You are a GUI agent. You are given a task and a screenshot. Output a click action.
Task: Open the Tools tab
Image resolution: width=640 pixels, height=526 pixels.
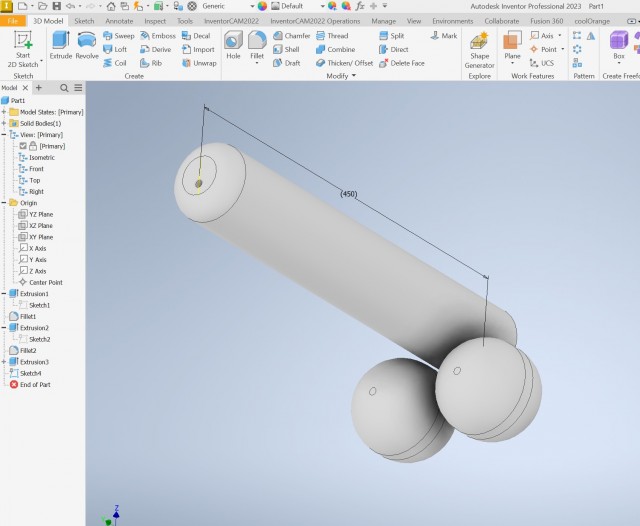point(185,21)
